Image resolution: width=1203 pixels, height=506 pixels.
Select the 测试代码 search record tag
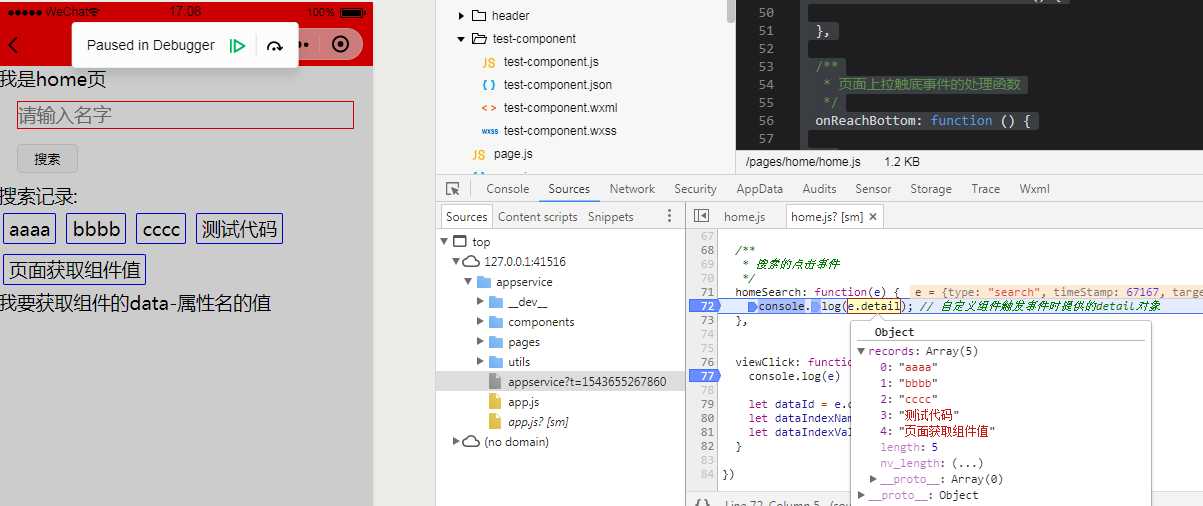pos(240,229)
